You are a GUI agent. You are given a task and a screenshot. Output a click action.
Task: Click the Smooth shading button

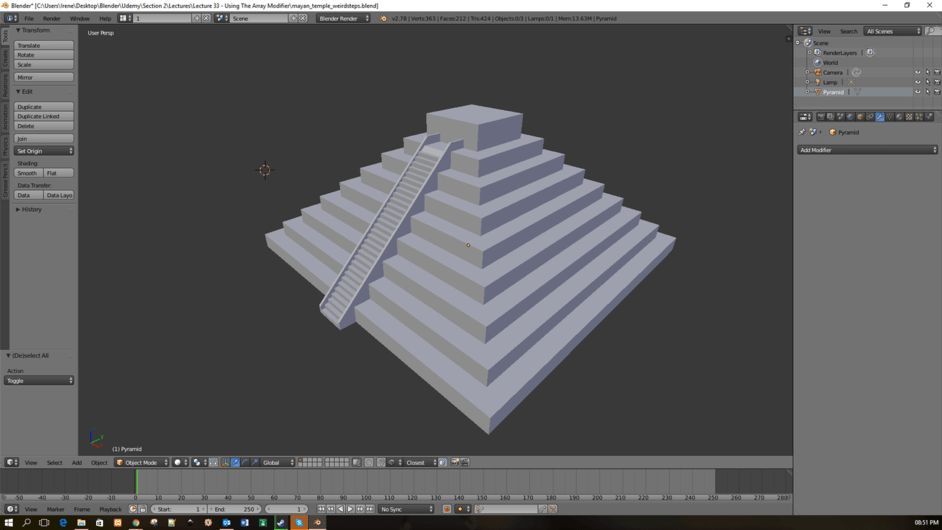click(27, 173)
